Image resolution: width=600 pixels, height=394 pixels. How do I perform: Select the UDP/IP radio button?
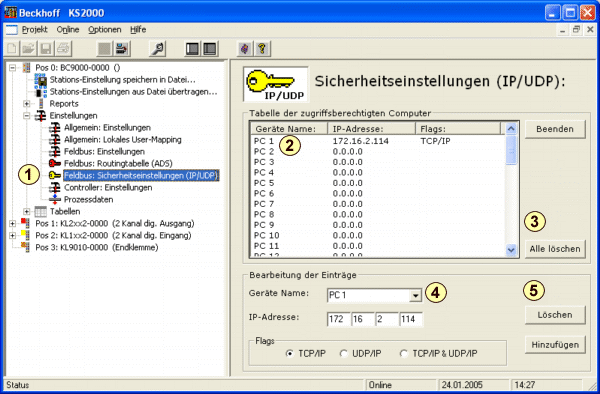pyautogui.click(x=344, y=353)
